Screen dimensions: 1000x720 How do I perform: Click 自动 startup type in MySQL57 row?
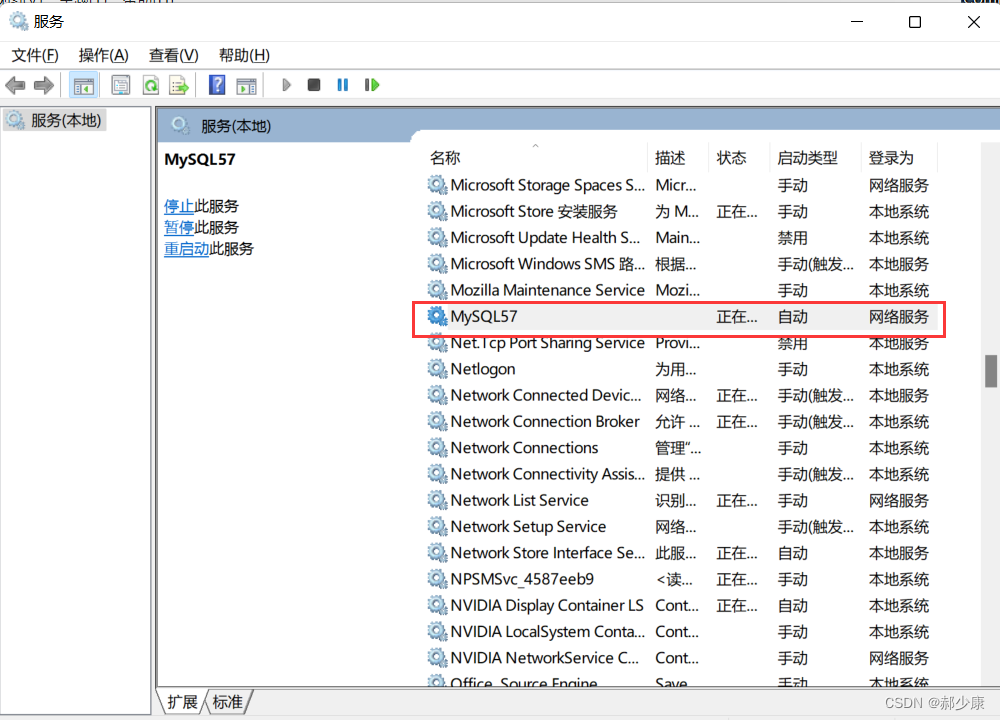[x=793, y=316]
